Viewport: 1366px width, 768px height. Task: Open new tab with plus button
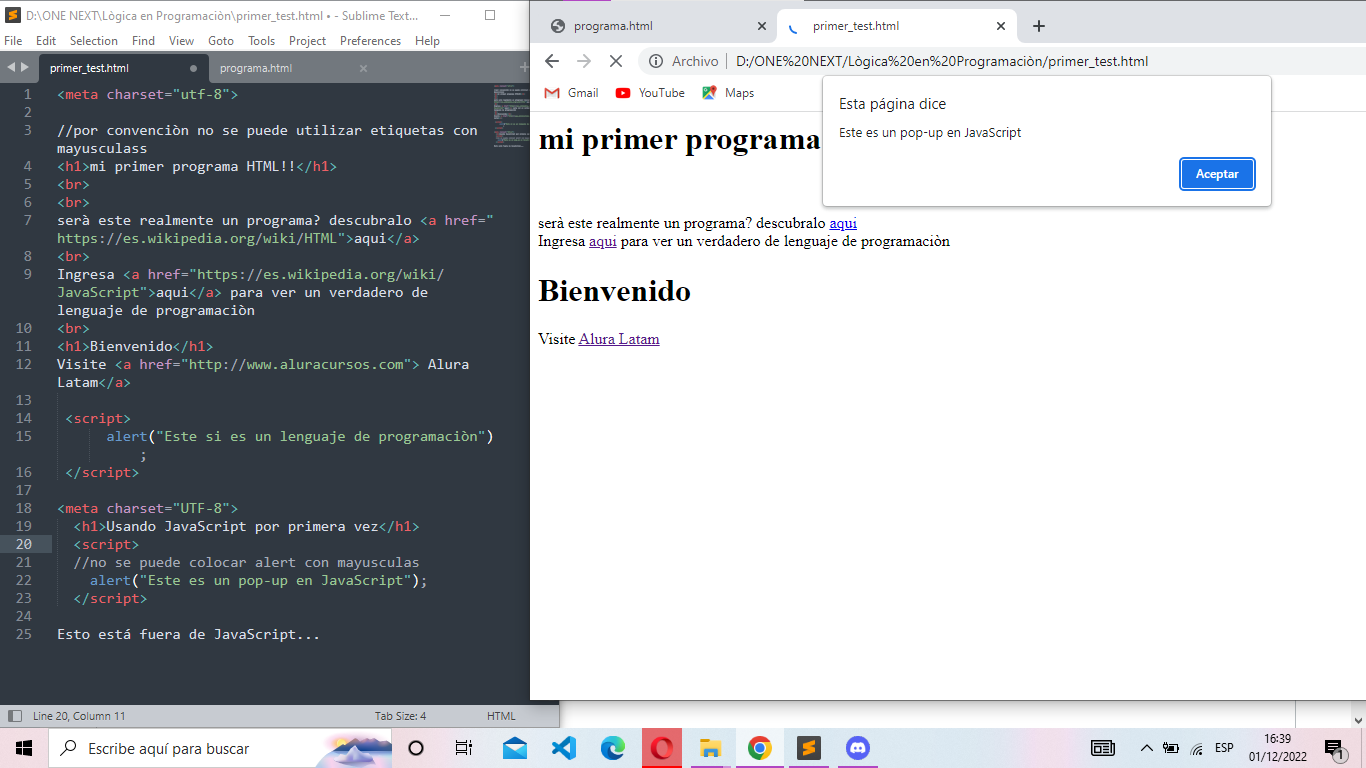pos(1038,26)
